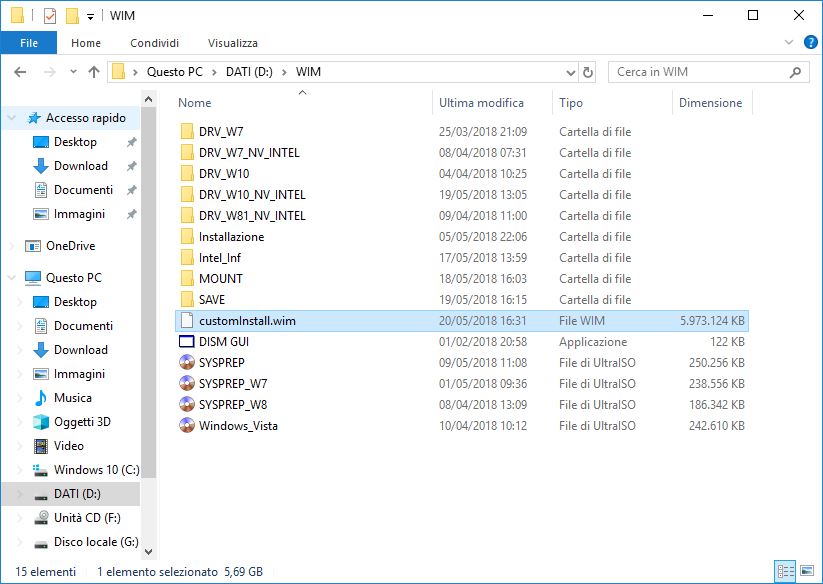Sort by the Dimensione column header
823x584 pixels.
[x=712, y=103]
